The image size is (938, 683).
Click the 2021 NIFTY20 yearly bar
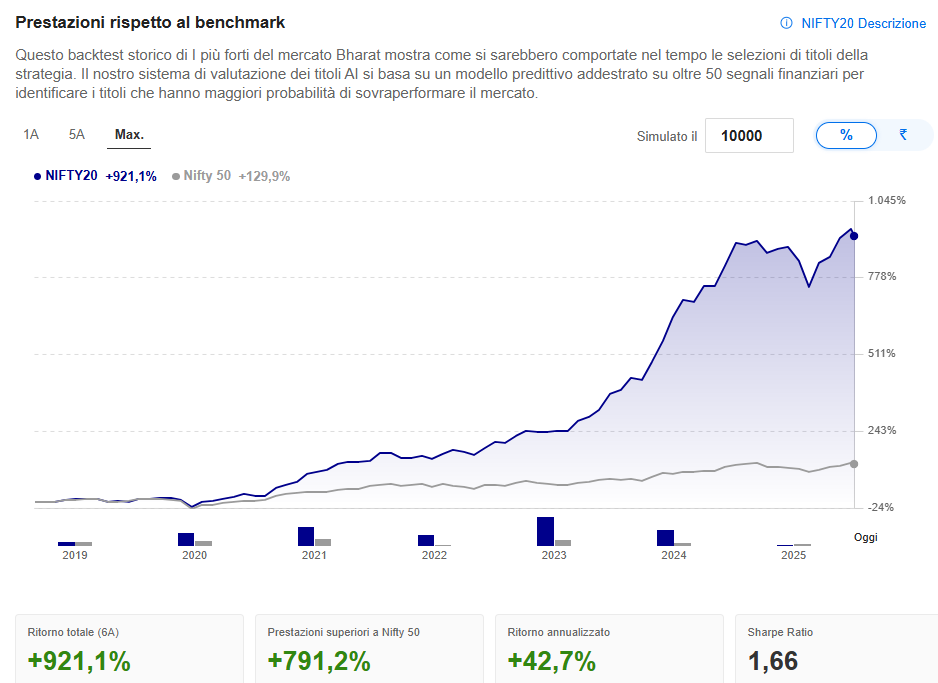point(306,536)
